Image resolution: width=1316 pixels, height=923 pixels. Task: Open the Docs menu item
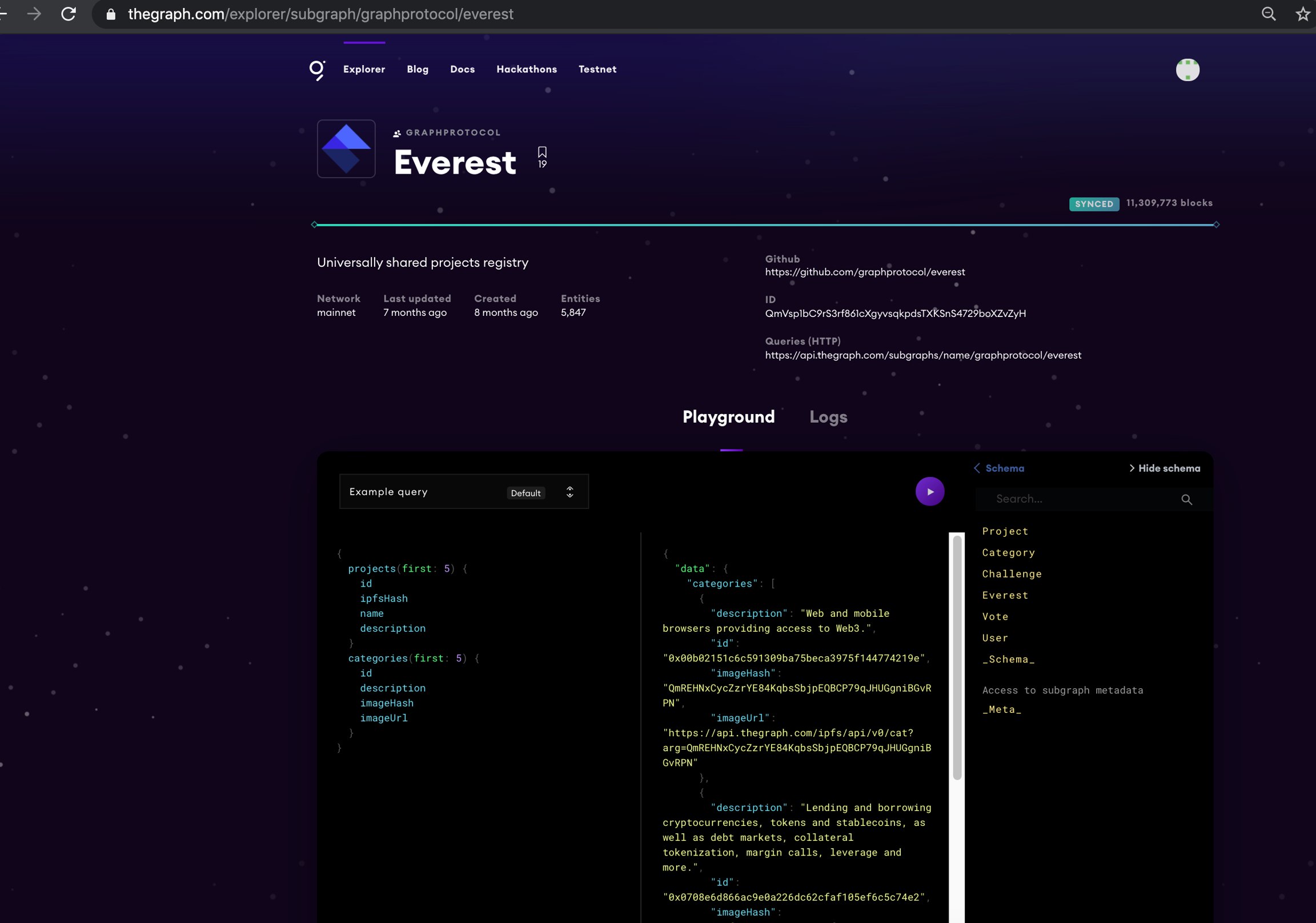tap(462, 69)
